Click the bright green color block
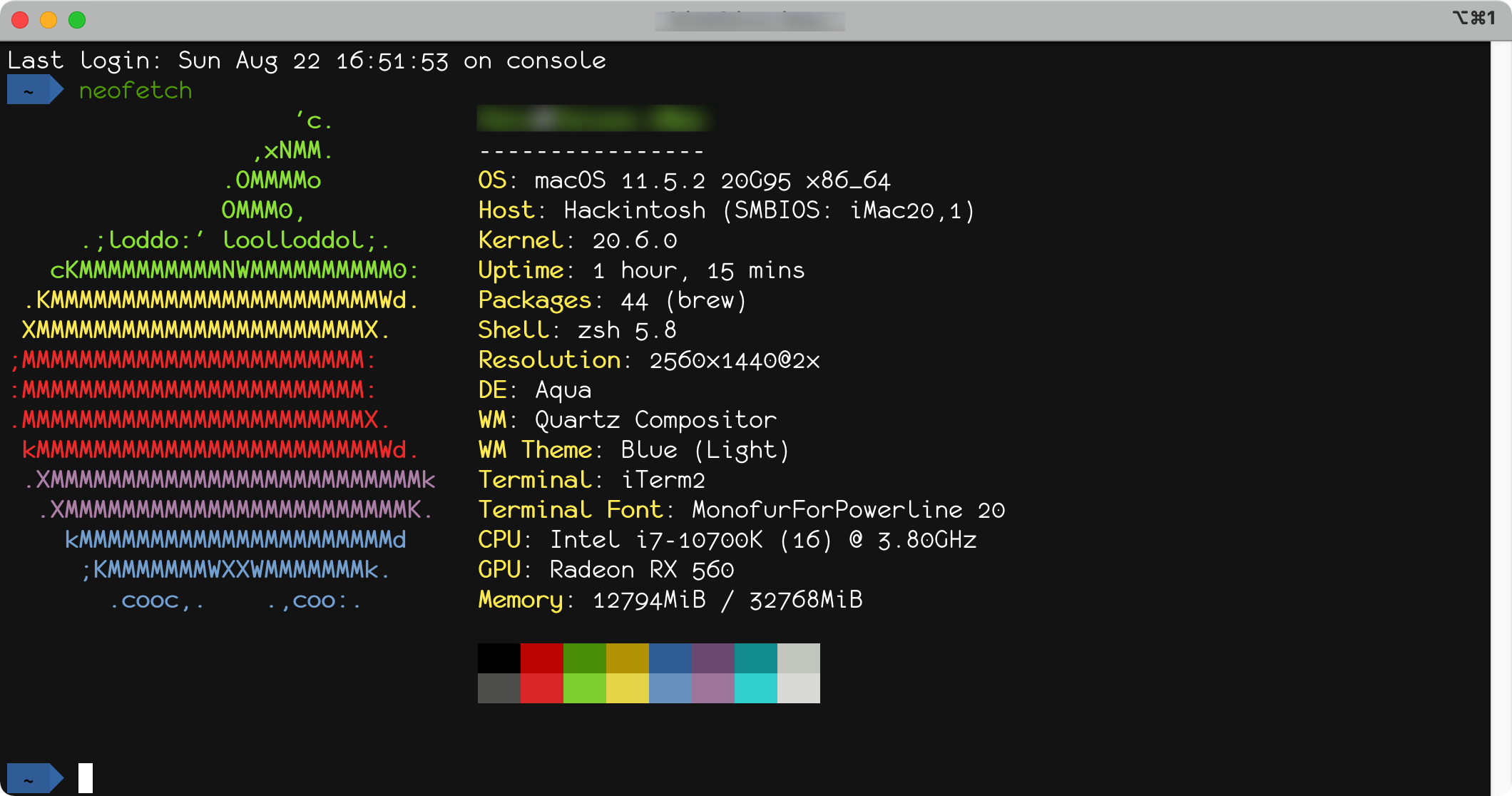The image size is (1512, 796). tap(585, 688)
